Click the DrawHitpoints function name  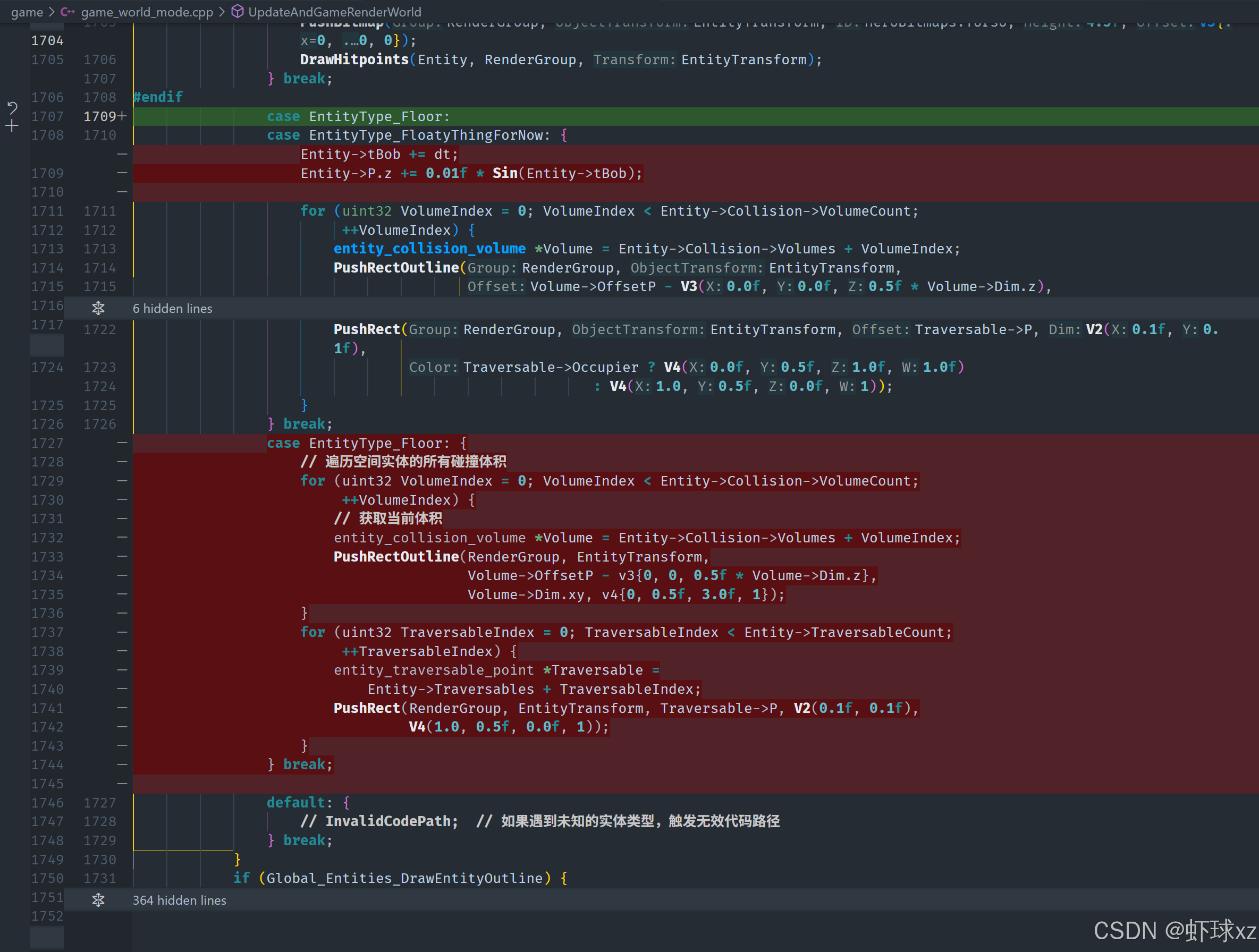354,59
